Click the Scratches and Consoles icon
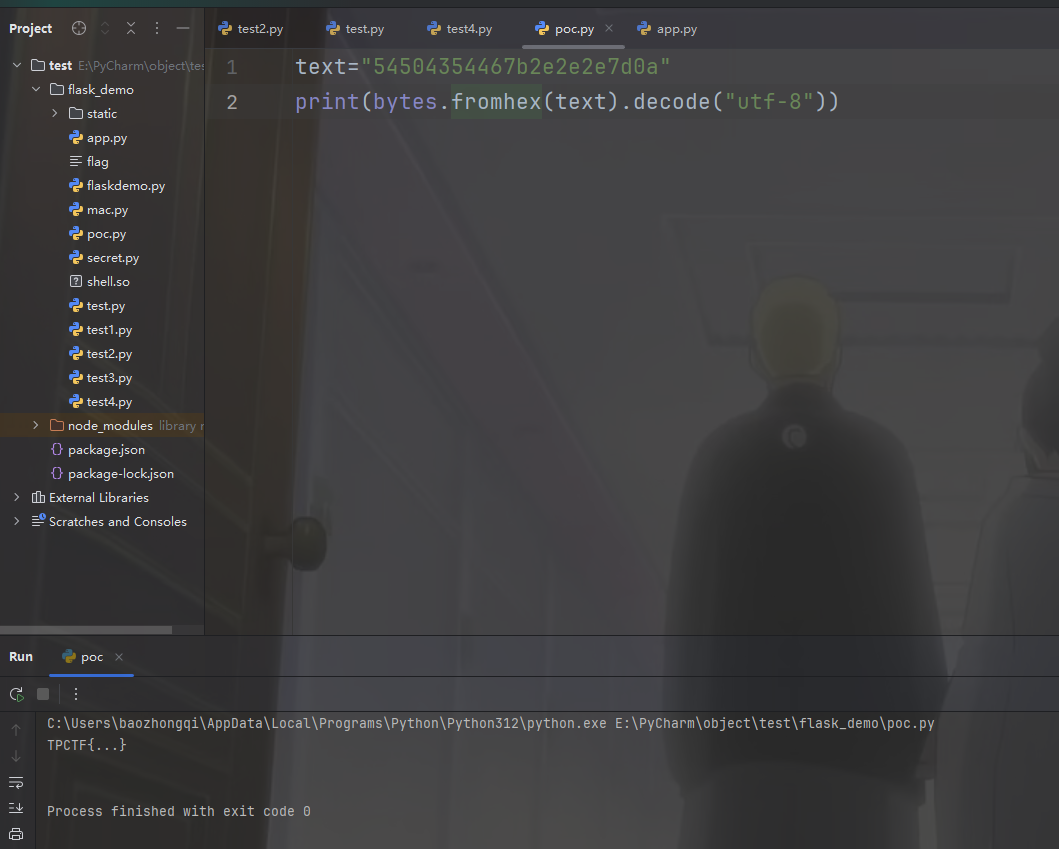 pos(38,521)
